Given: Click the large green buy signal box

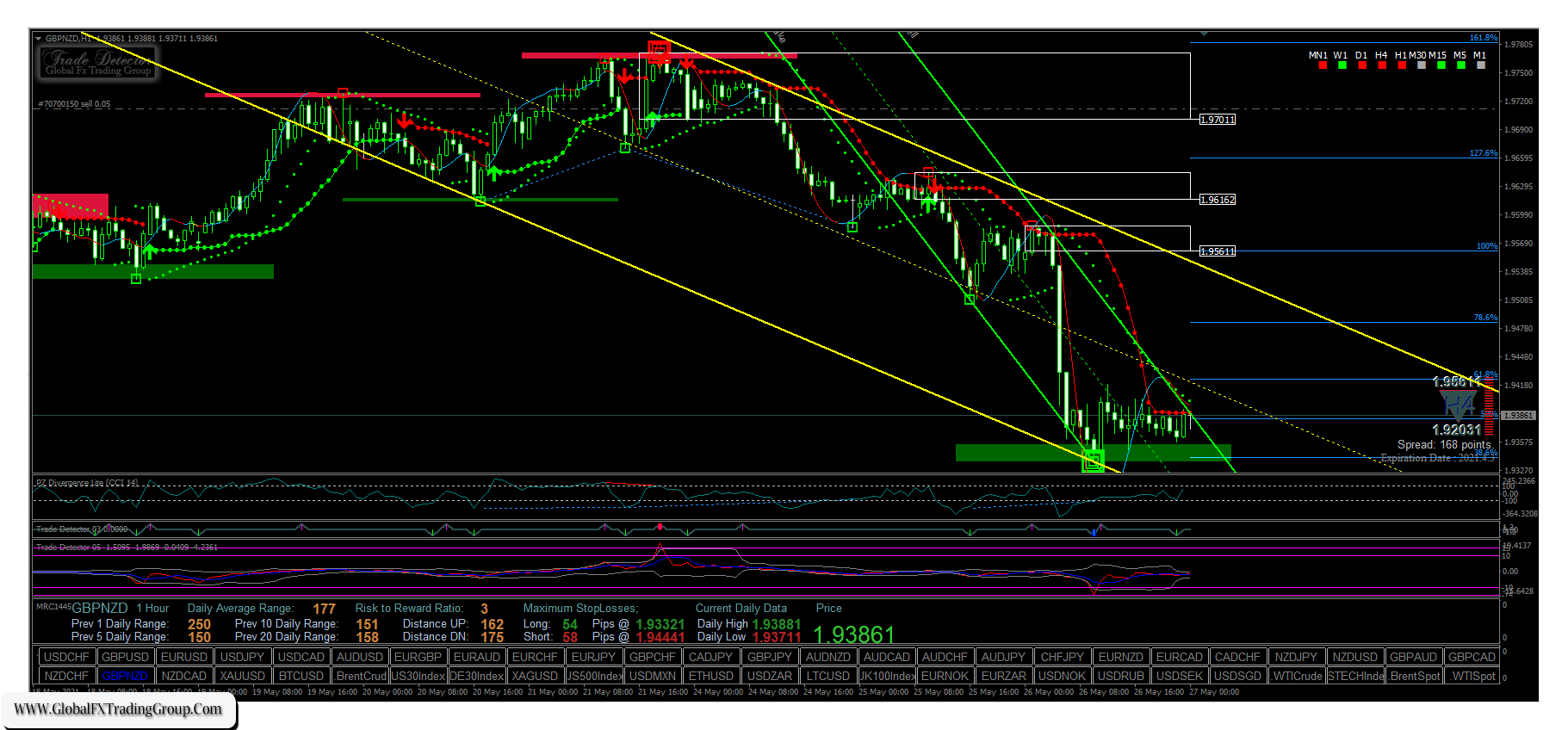Looking at the screenshot, I should tap(1093, 462).
